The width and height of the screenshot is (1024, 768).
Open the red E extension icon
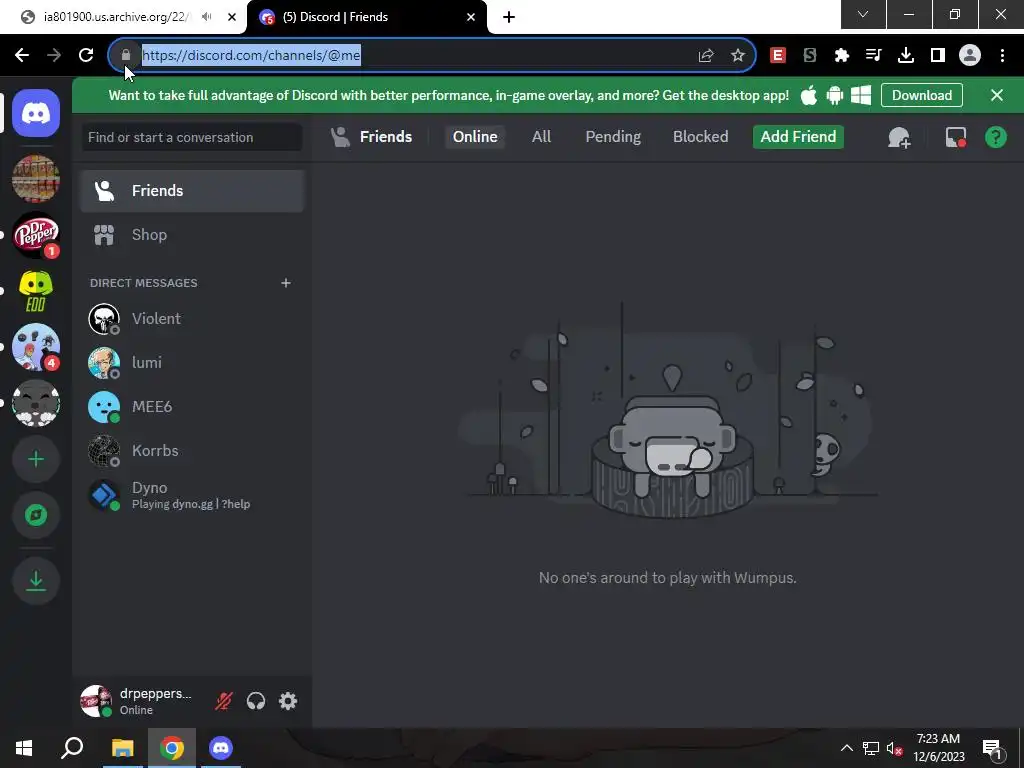777,55
